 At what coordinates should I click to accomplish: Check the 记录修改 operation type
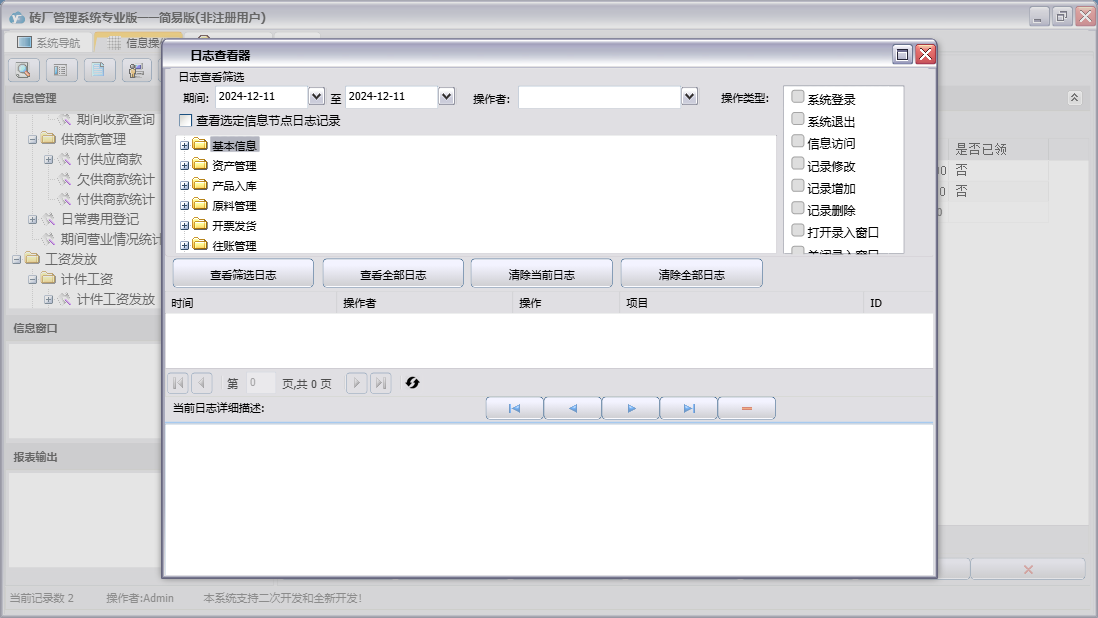pos(798,163)
